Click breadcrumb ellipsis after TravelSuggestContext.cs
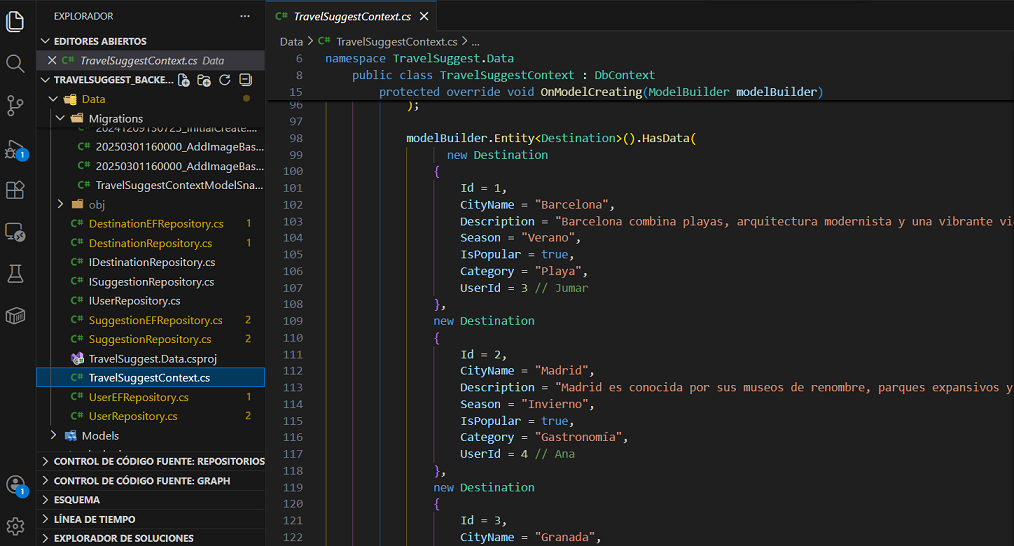1014x546 pixels. [475, 41]
